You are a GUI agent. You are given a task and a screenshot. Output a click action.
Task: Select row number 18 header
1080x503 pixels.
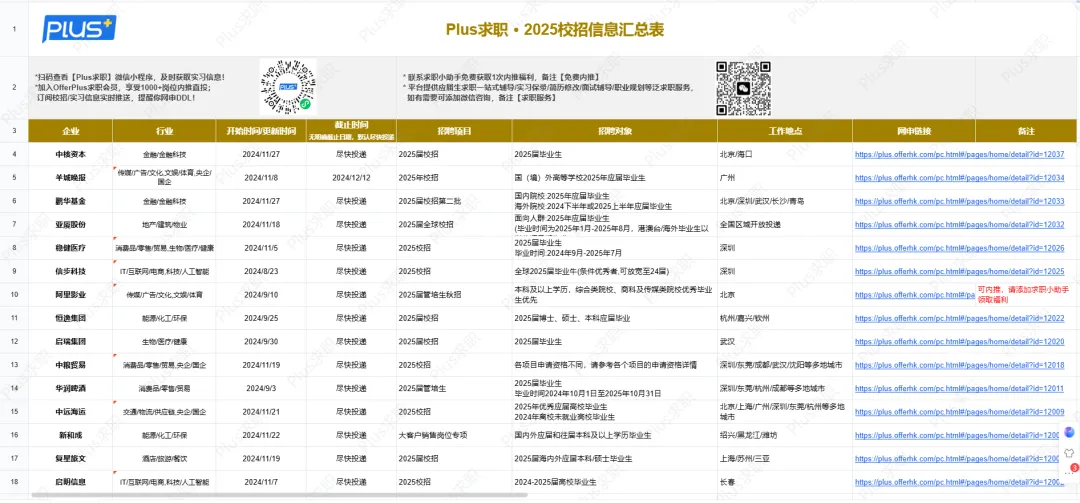(x=14, y=482)
